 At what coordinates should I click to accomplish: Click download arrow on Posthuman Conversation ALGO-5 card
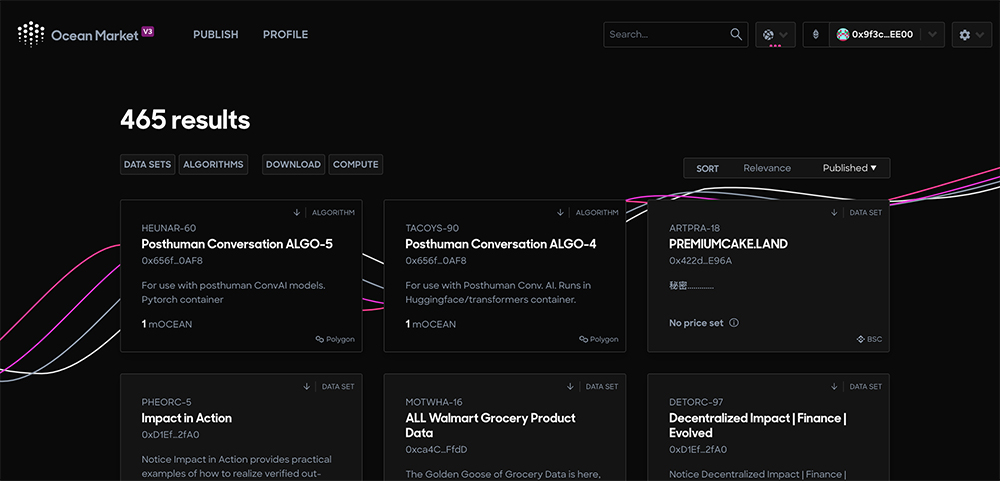click(x=297, y=212)
